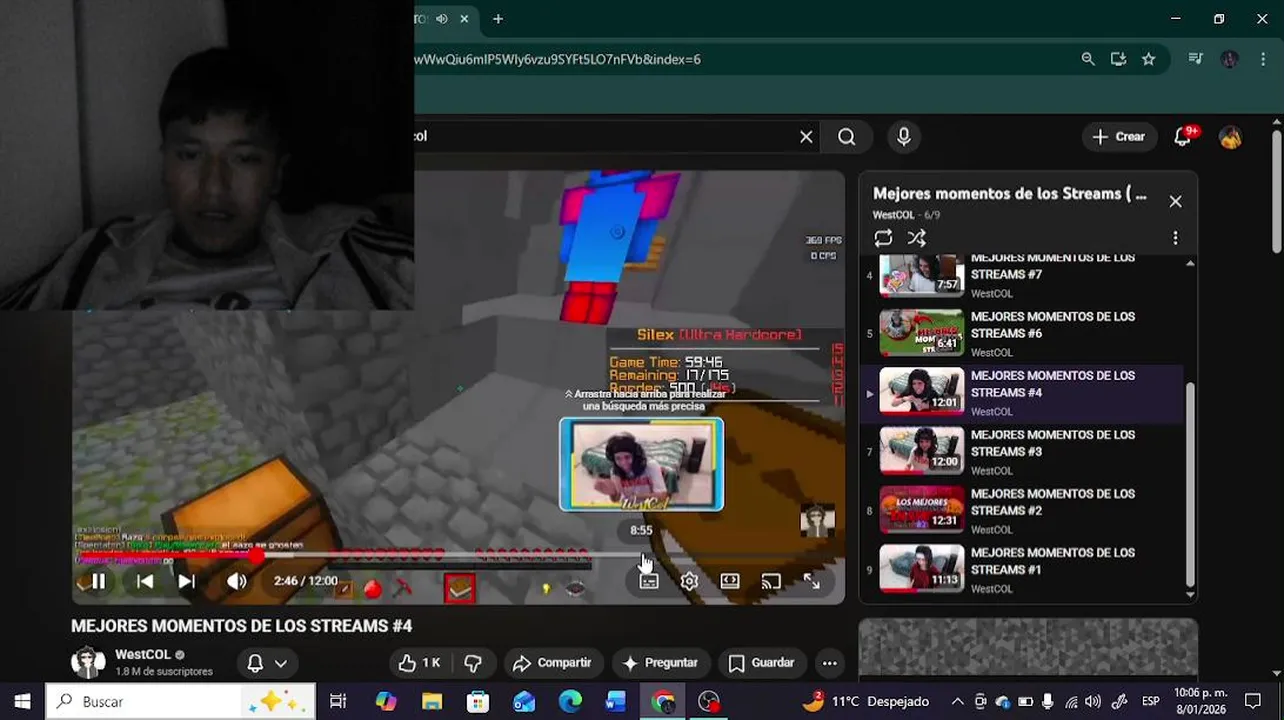Open YouTube notifications bell
The width and height of the screenshot is (1284, 720).
click(1184, 137)
